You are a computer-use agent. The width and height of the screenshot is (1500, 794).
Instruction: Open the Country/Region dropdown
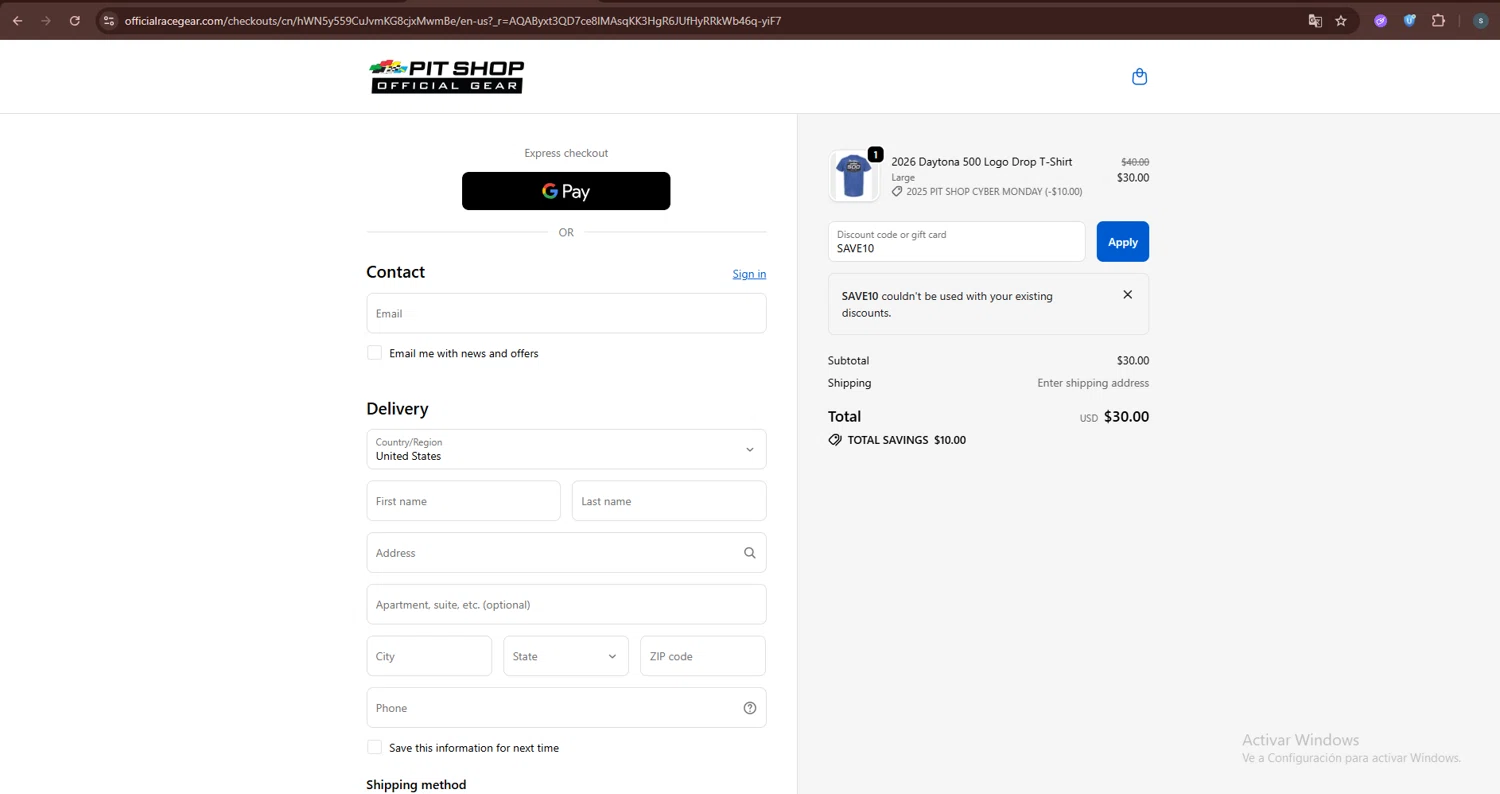(566, 449)
